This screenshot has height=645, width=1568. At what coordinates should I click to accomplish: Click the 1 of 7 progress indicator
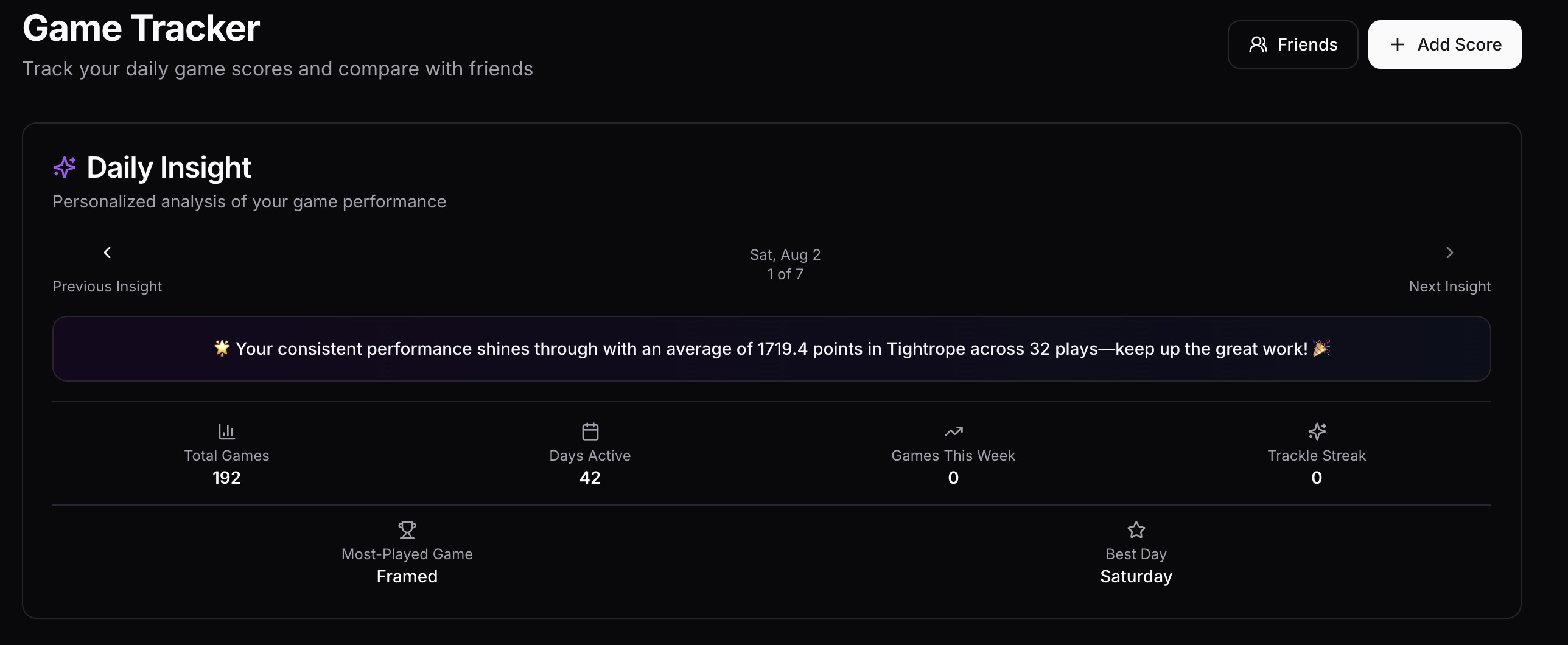(784, 274)
